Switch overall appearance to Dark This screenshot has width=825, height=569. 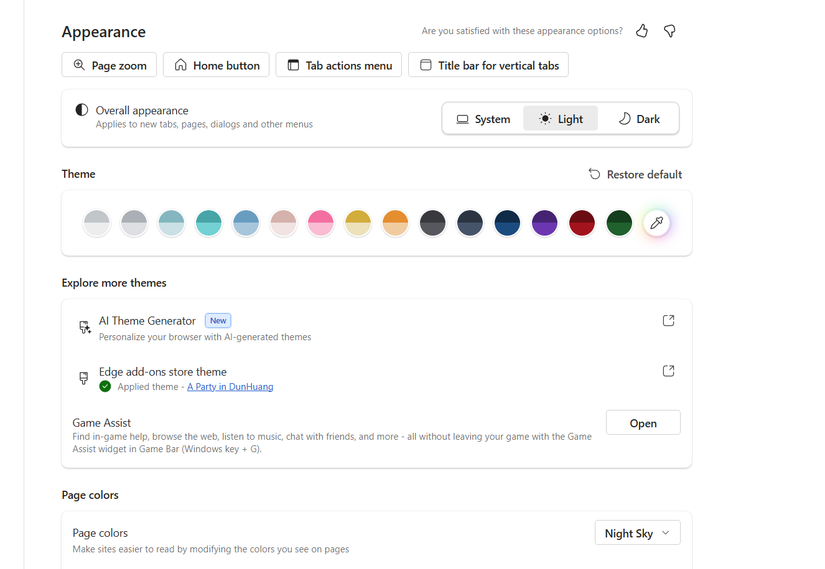pos(638,119)
